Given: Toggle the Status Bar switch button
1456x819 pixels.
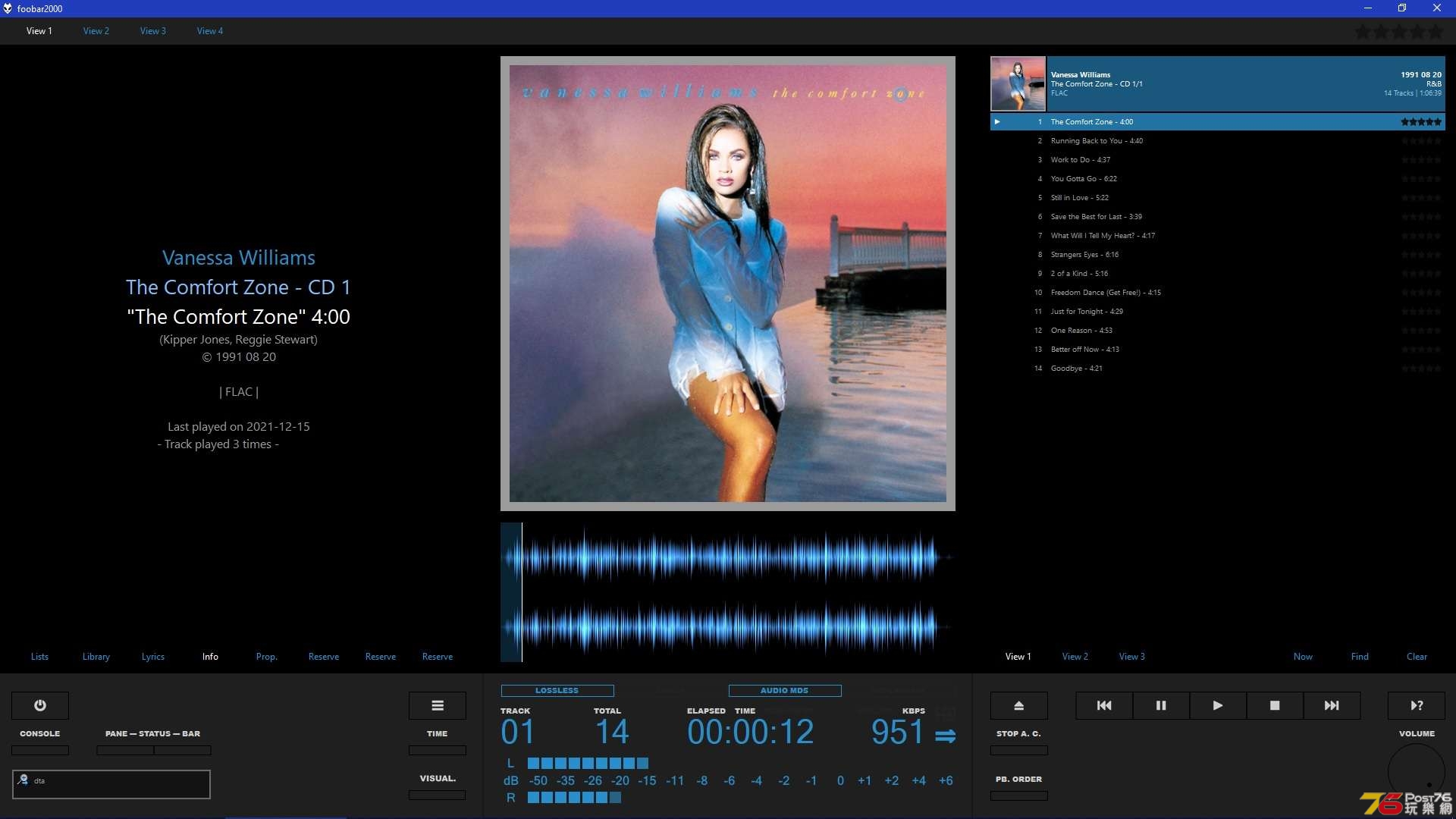Looking at the screenshot, I should click(183, 750).
